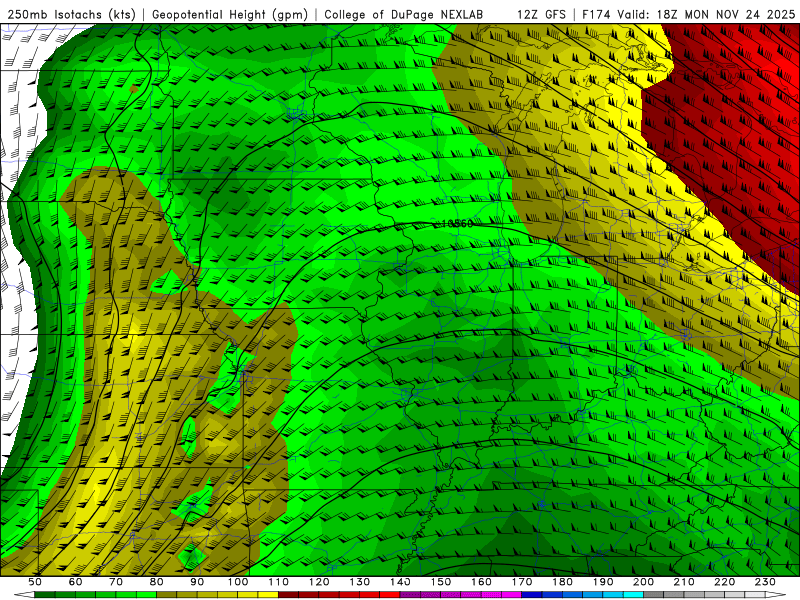Image resolution: width=800 pixels, height=600 pixels.
Task: Click the cyan swatch left of 200
Action: pos(633,594)
